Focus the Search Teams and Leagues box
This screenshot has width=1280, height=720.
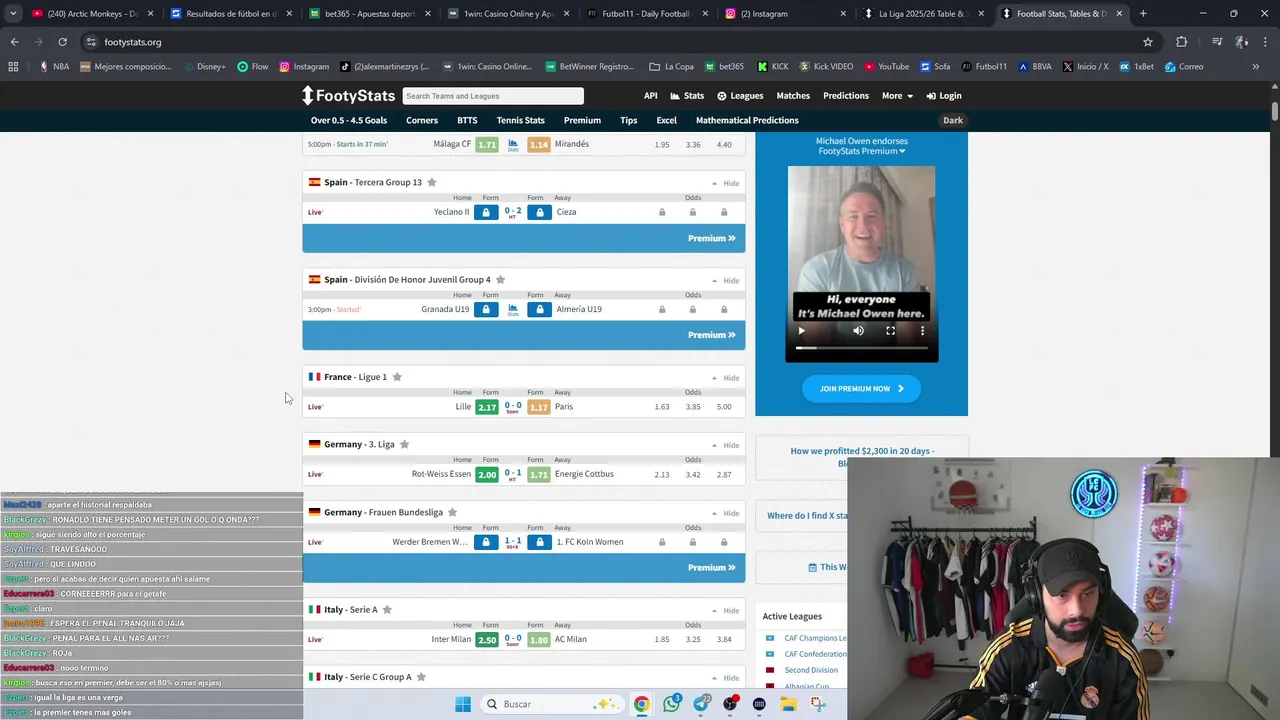pyautogui.click(x=493, y=96)
